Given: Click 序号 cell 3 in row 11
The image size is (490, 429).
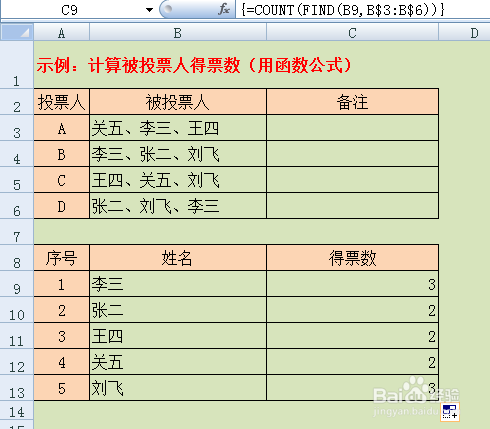Looking at the screenshot, I should point(62,336).
